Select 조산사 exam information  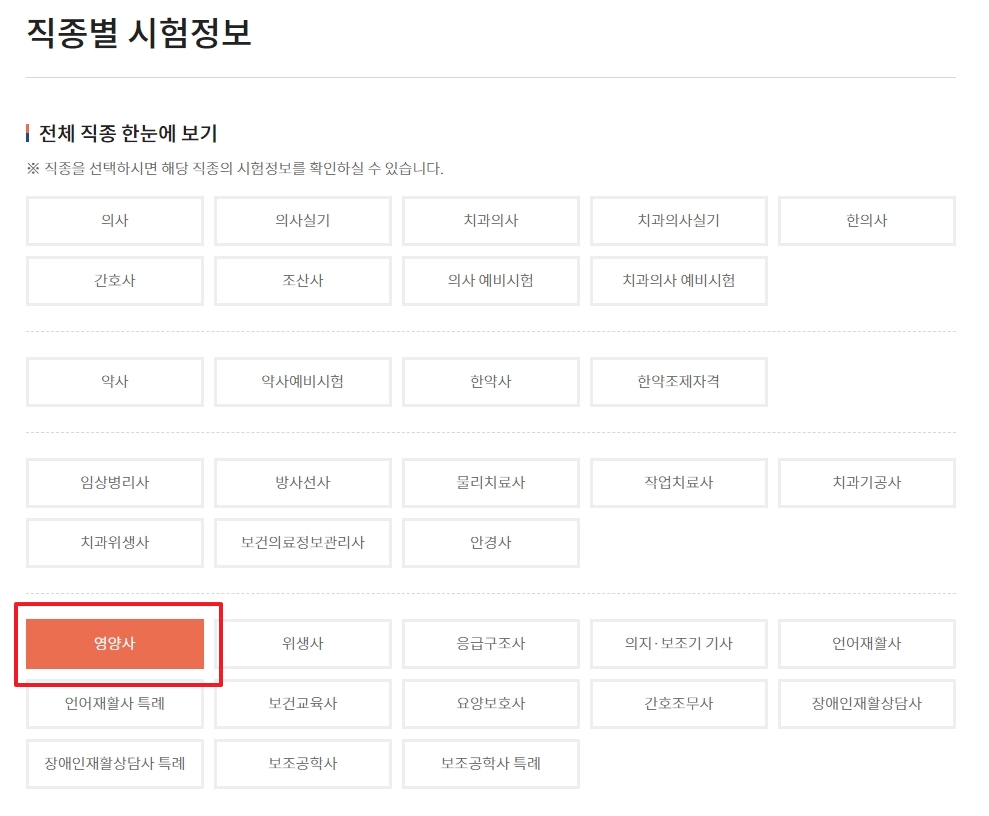click(302, 281)
